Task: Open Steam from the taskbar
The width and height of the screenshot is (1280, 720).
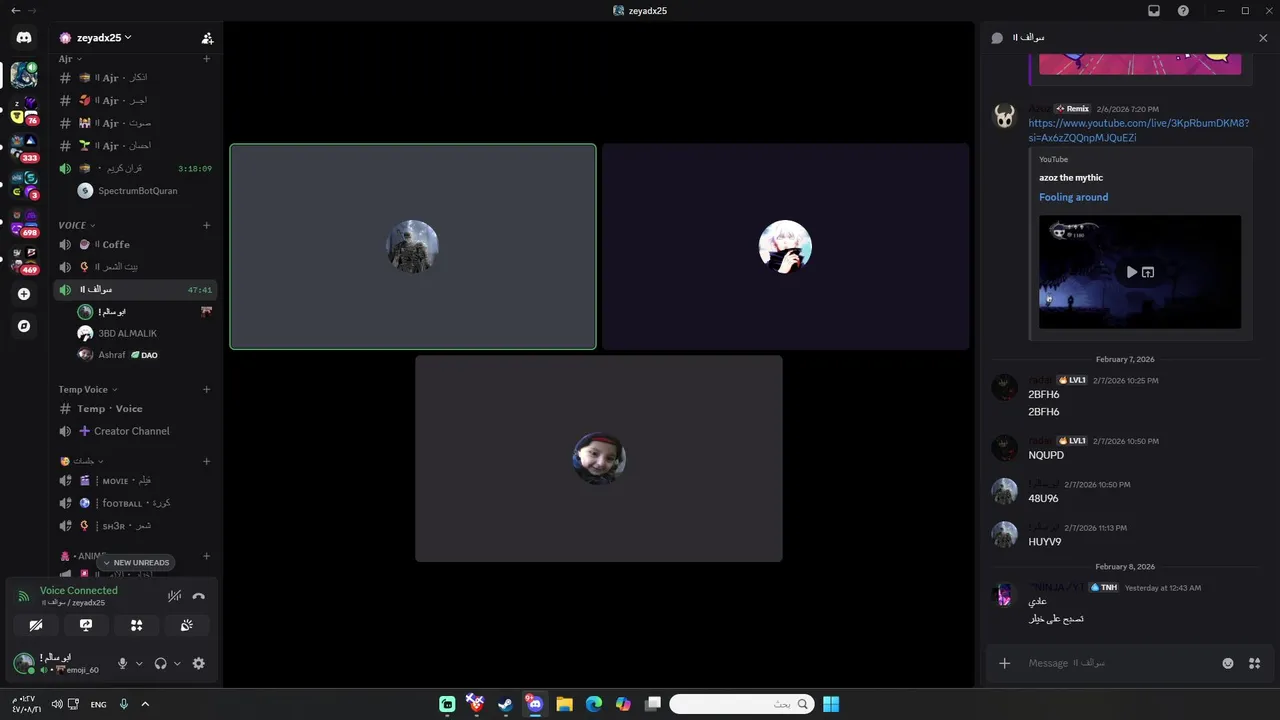Action: [505, 704]
